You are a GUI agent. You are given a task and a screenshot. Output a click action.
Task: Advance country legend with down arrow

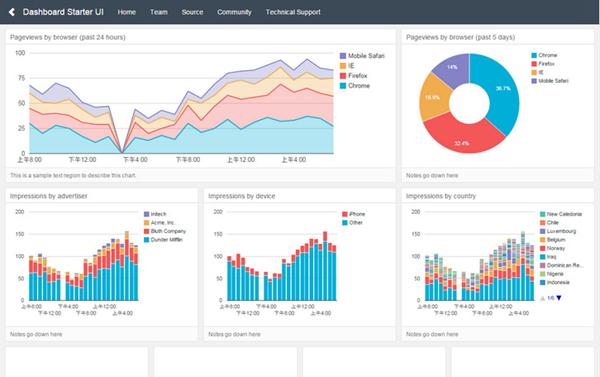559,298
